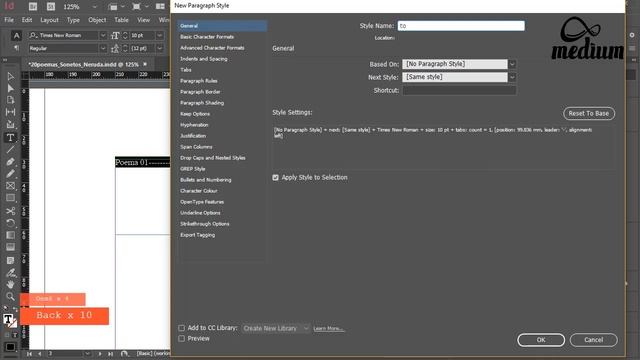Go to first page in status bar
The image size is (640, 360).
(29, 354)
